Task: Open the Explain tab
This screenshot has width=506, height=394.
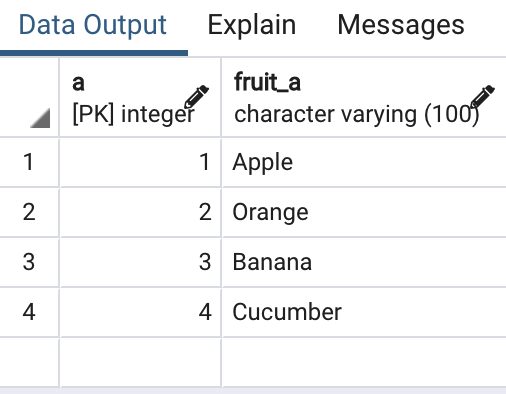Action: click(x=252, y=25)
